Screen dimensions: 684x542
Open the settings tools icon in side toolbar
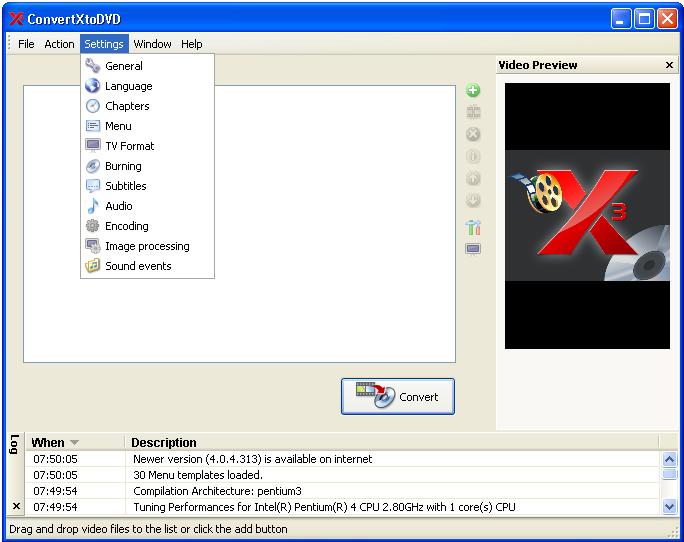(473, 227)
